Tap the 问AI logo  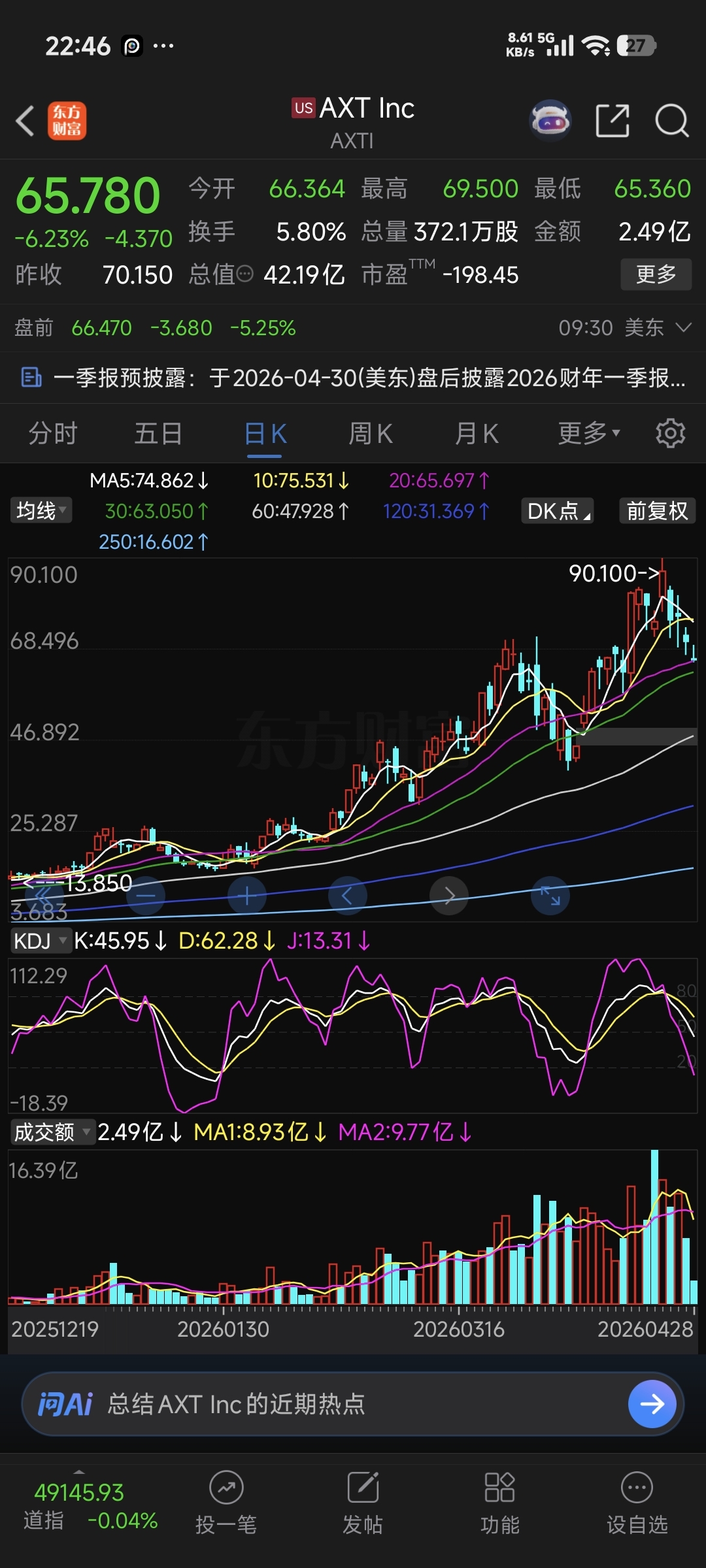(65, 1403)
